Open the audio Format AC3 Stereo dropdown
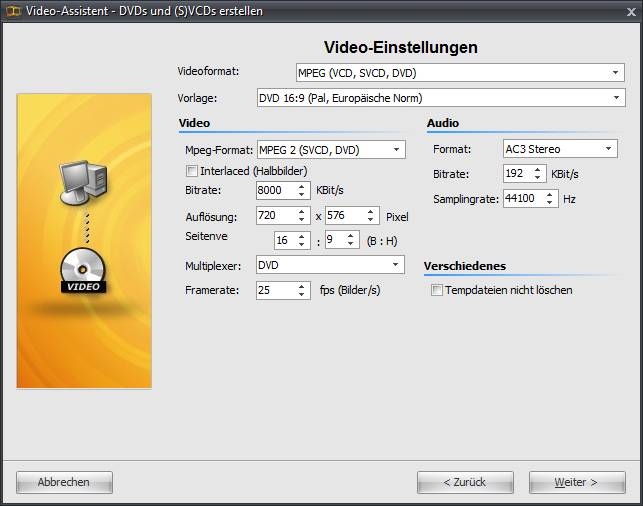The width and height of the screenshot is (643, 506). pos(559,149)
